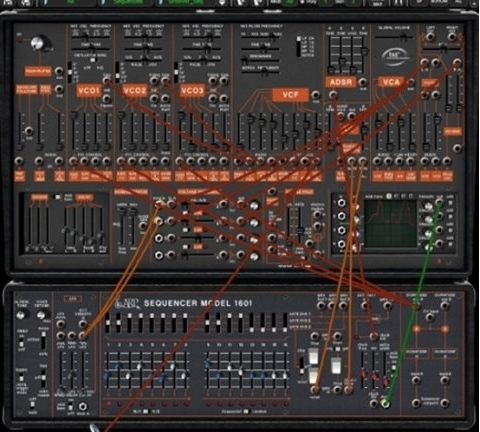Image resolution: width=480 pixels, height=432 pixels.
Task: Click the jack right of the preamplifier label
Action: (59, 71)
